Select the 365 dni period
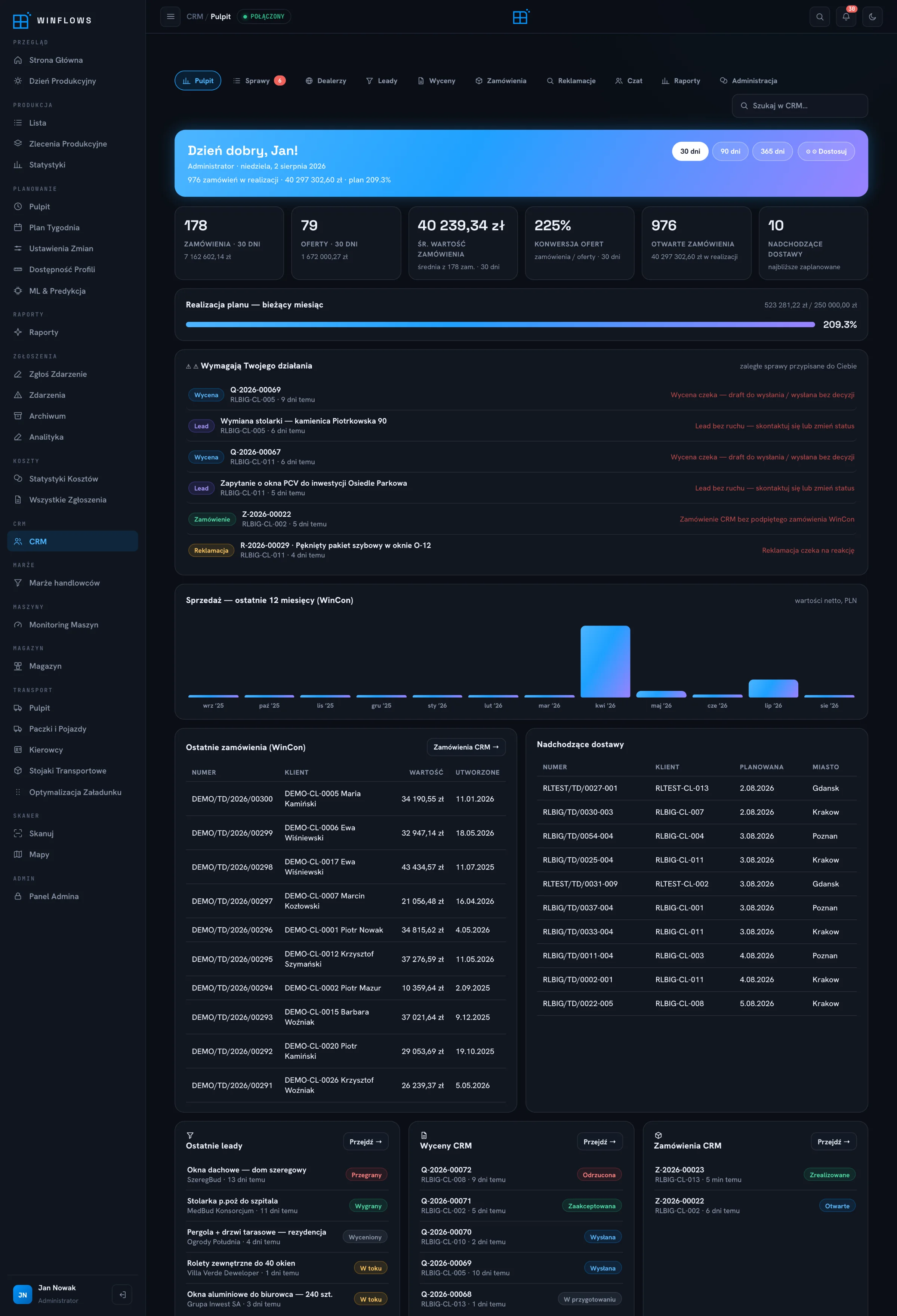897x1316 pixels. [x=773, y=152]
